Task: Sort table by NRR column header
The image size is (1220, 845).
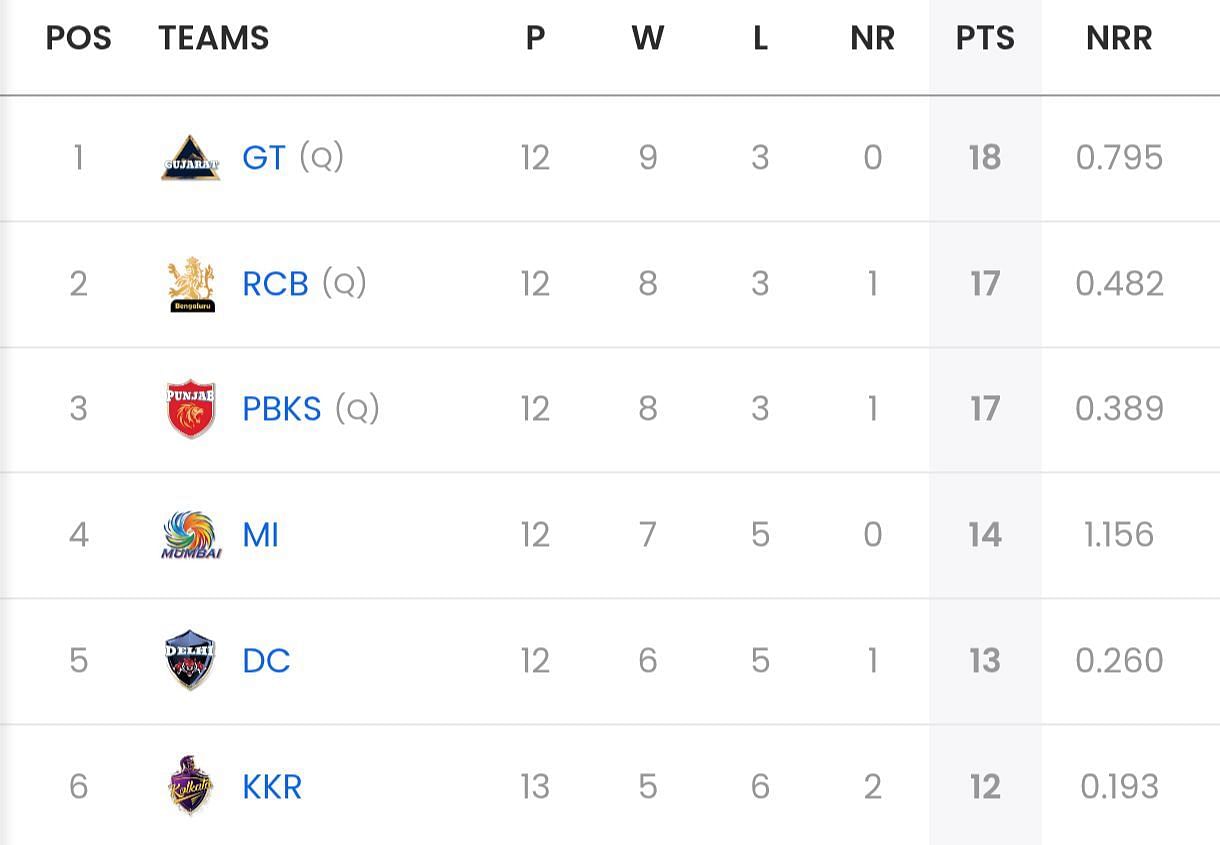Action: coord(1119,38)
